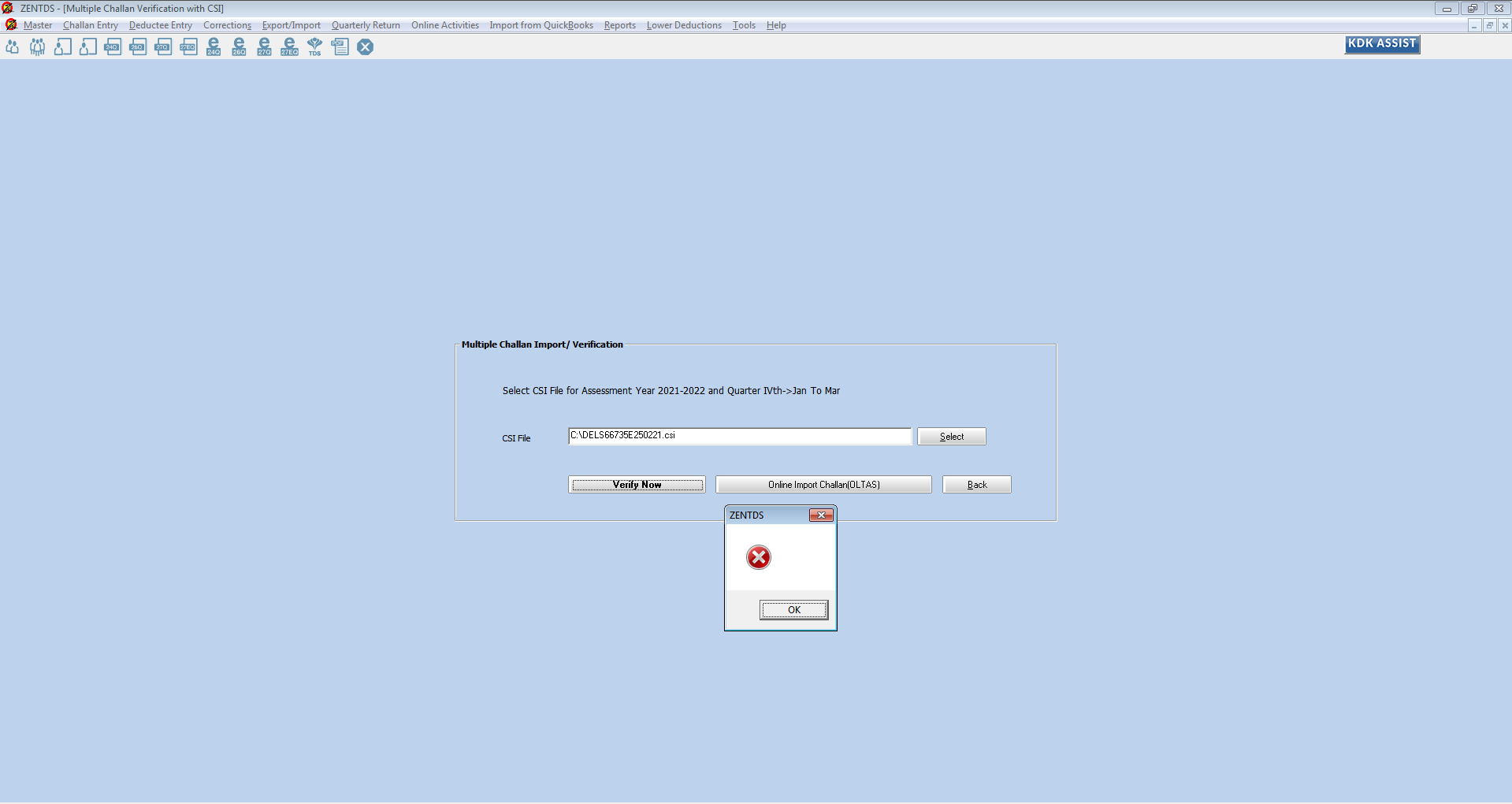Click the 'CSI File' label
This screenshot has height=804, width=1512.
click(x=517, y=438)
